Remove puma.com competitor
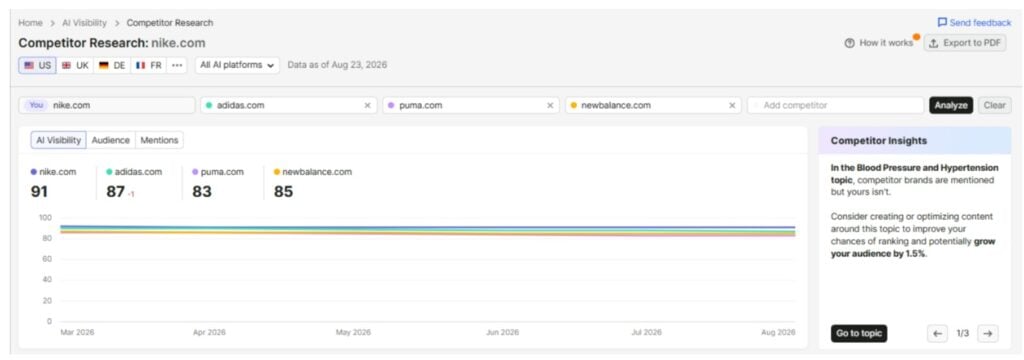The height and width of the screenshot is (360, 1024). tap(550, 105)
